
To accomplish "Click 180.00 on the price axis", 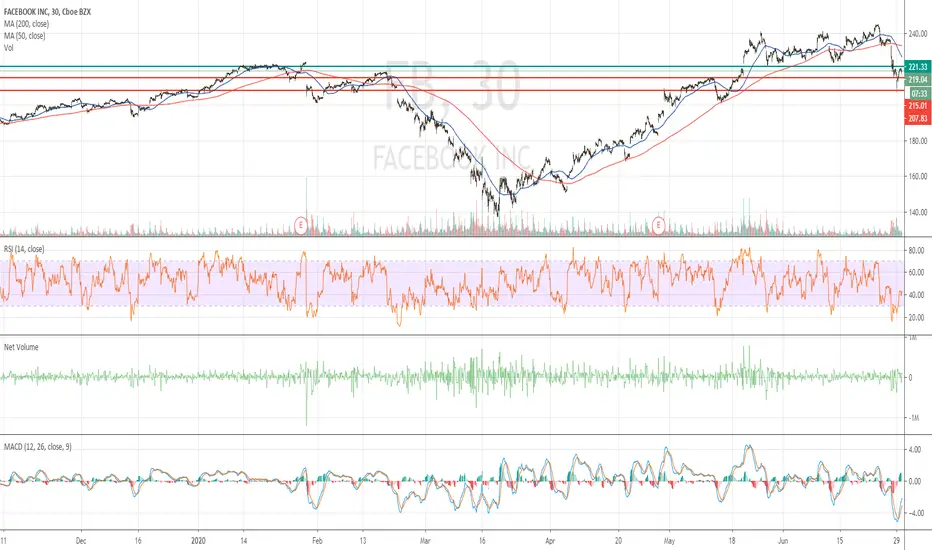I will [x=918, y=141].
